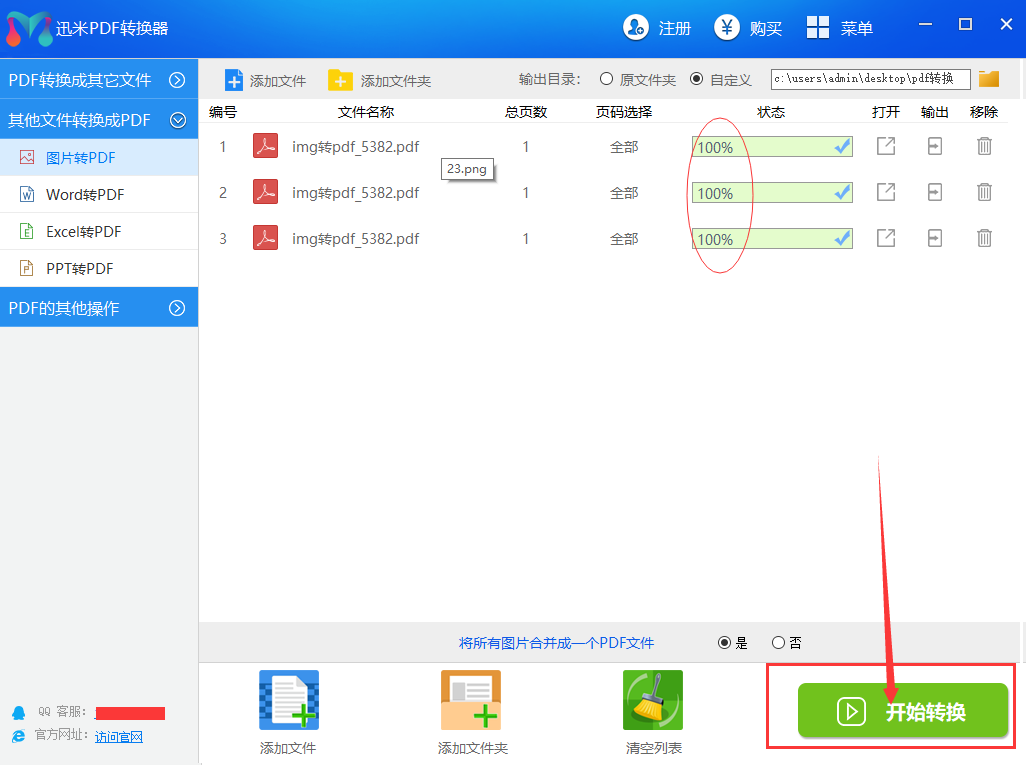Open output folder for second file
This screenshot has width=1026, height=765.
coord(934,192)
